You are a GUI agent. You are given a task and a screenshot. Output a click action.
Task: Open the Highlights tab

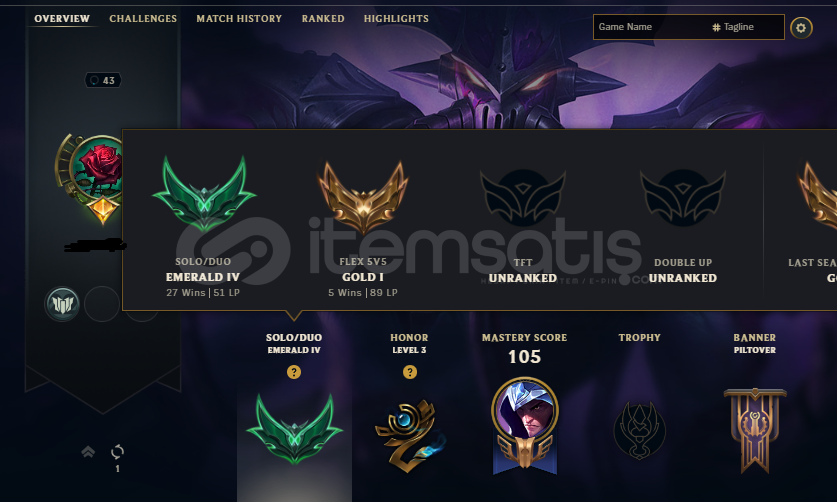pos(396,19)
